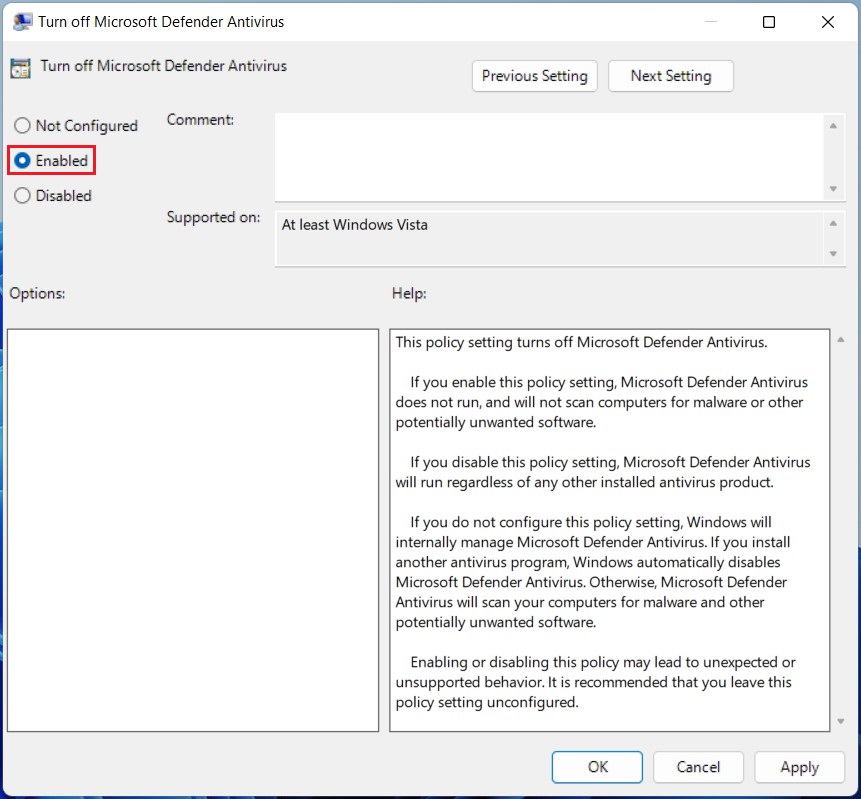Click the 'At least Windows Vista' text
The height and width of the screenshot is (799, 861).
354,225
